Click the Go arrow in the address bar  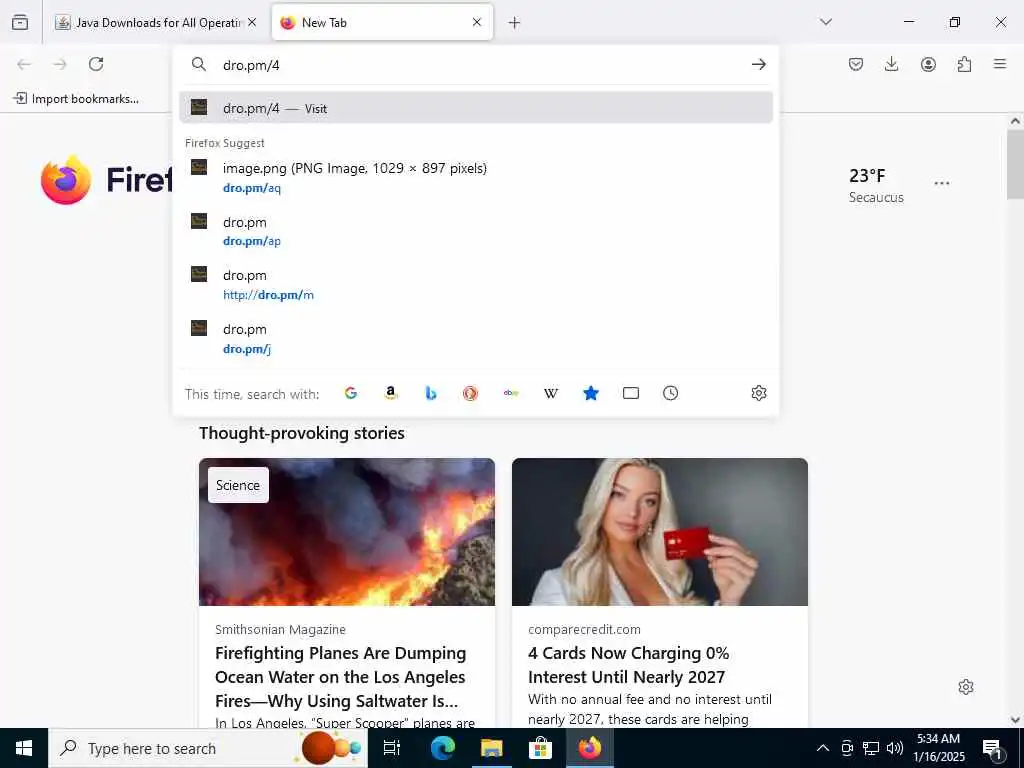click(x=758, y=64)
